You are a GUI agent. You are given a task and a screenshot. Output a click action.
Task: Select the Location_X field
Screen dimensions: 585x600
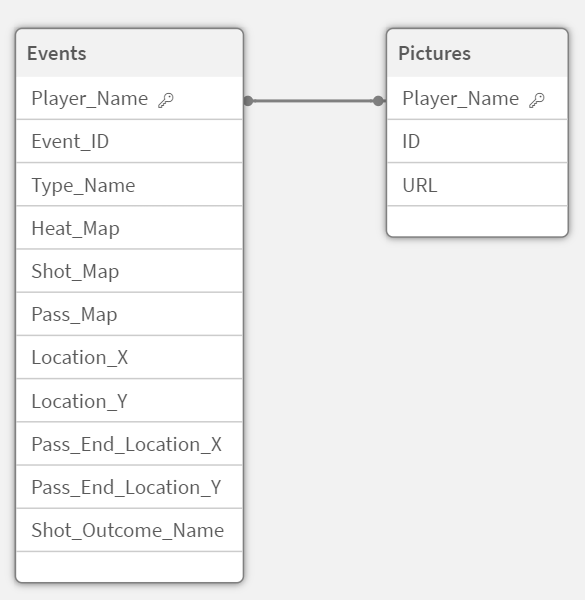[x=129, y=358]
